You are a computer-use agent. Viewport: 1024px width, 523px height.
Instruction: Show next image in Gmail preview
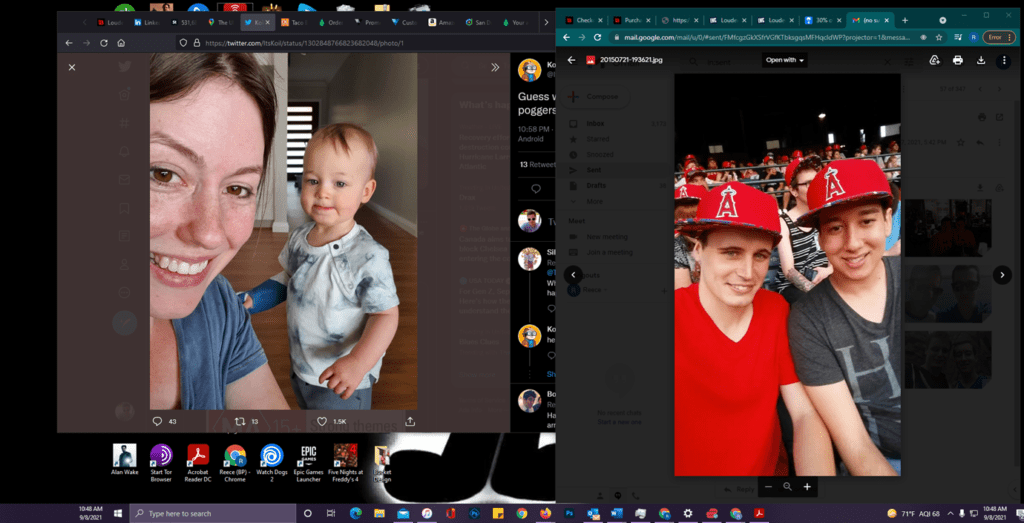coord(1002,275)
